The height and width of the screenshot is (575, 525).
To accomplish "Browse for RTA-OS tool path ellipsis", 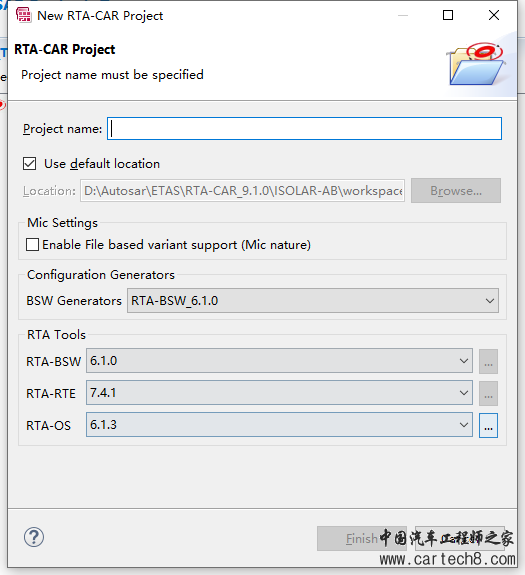I will click(488, 425).
